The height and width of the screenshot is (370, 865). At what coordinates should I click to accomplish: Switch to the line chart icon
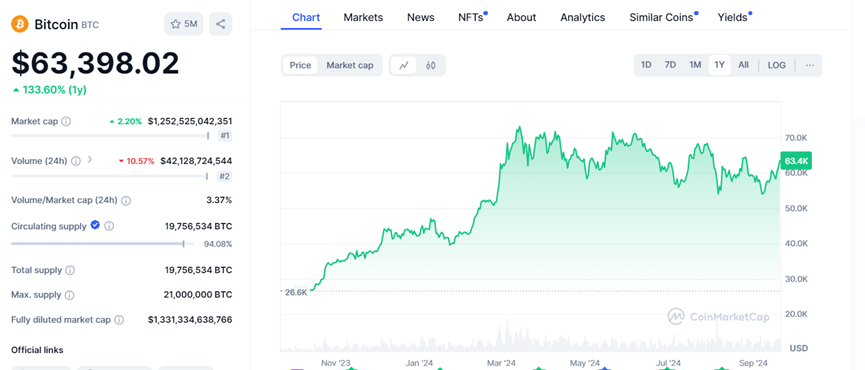coord(404,65)
